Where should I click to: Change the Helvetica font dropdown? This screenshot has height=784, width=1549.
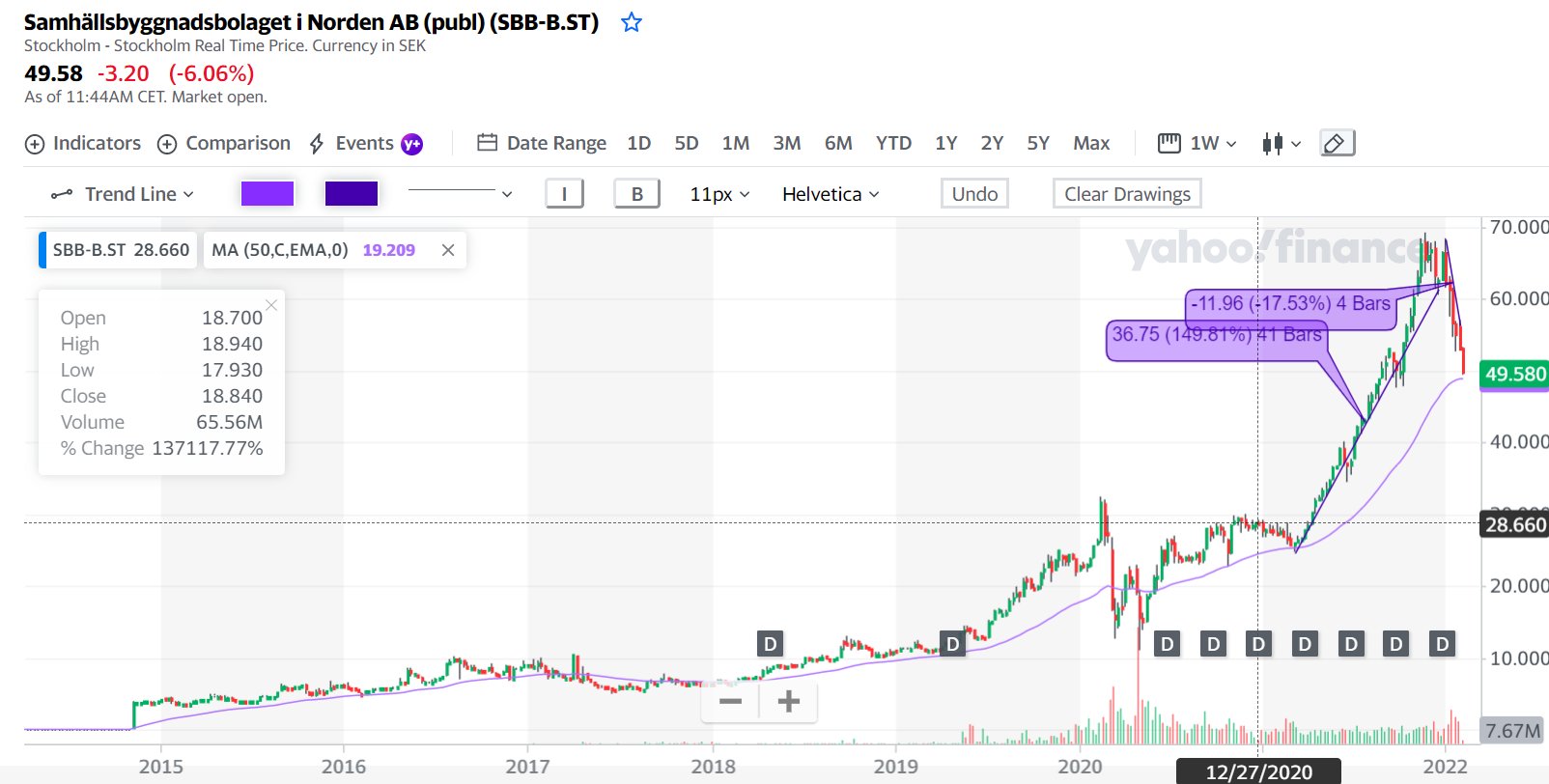831,194
